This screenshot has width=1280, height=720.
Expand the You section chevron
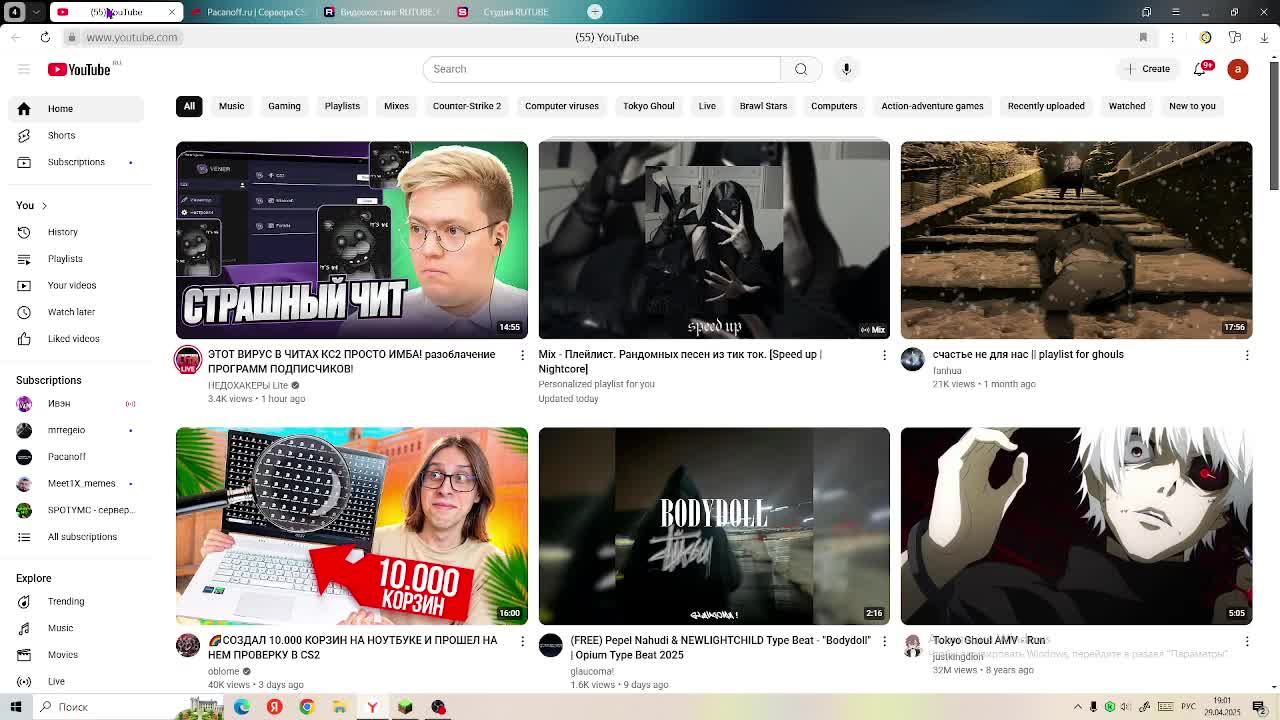(44, 206)
